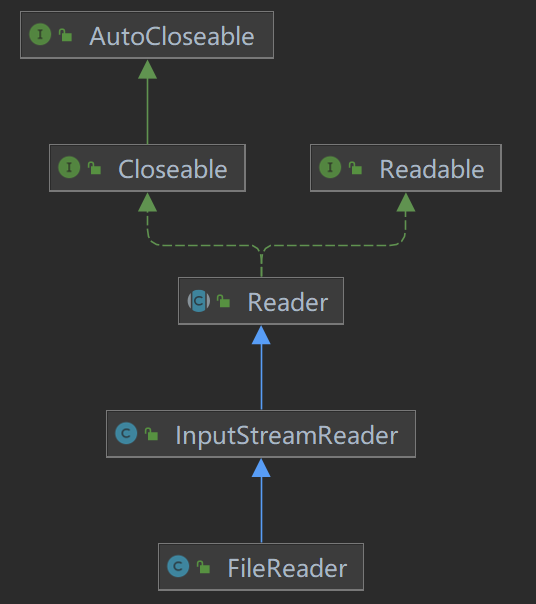Click the Readable interface icon
Image resolution: width=536 pixels, height=604 pixels.
(x=330, y=167)
